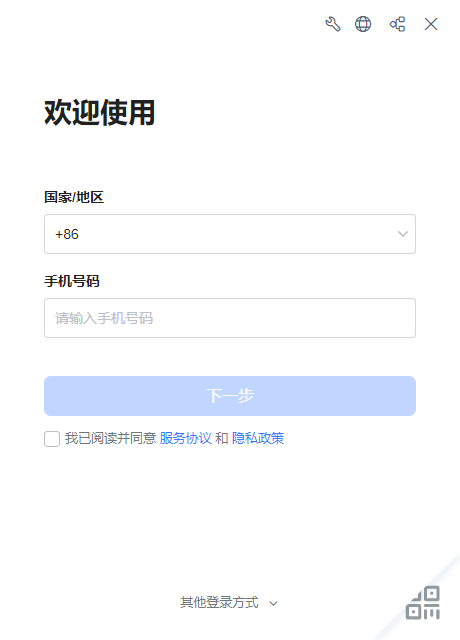Open the globe language selector icon
Screen dimensions: 460x640
pyautogui.click(x=363, y=24)
